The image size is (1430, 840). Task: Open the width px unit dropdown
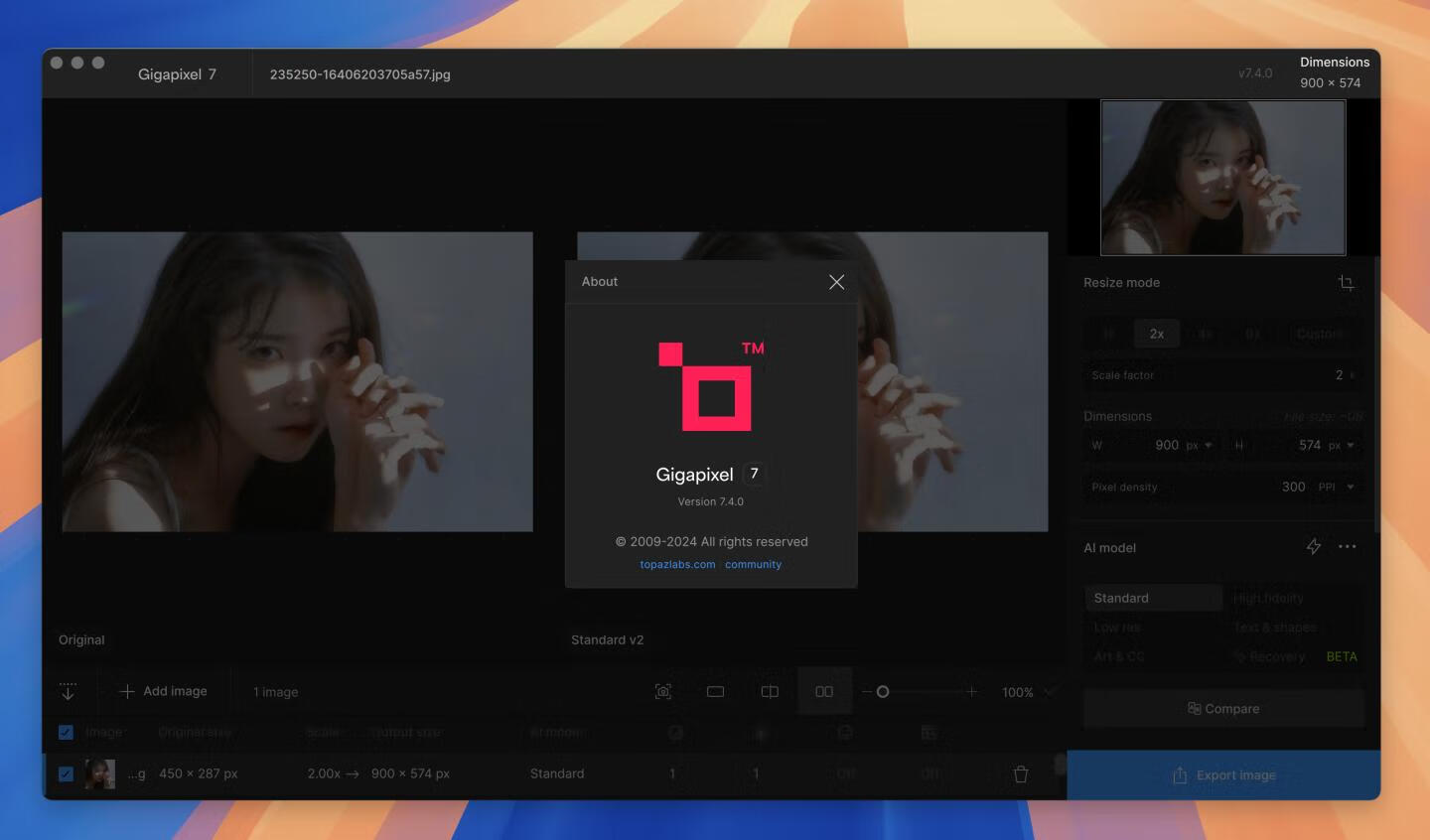[x=1200, y=445]
